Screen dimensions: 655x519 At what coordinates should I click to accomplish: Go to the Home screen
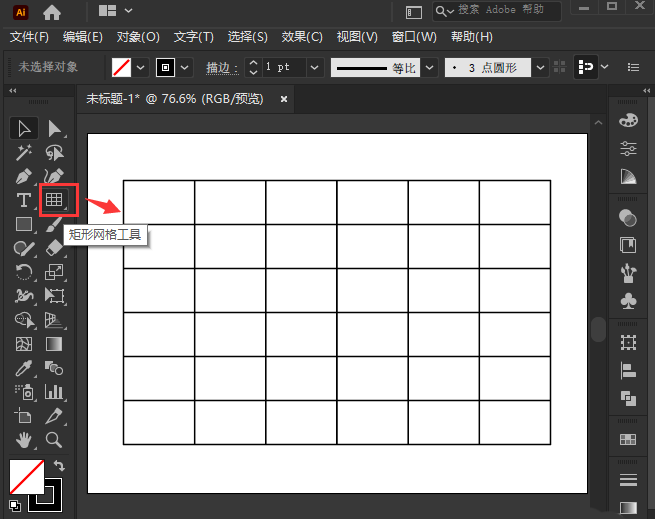(52, 13)
